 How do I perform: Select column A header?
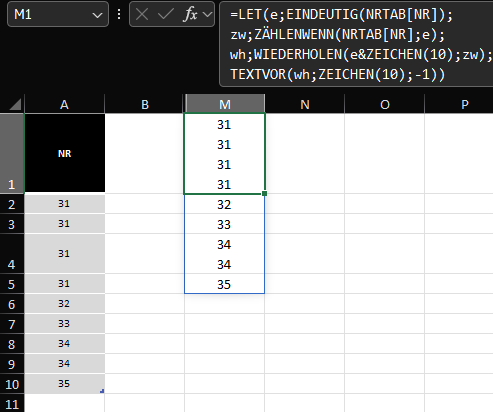click(x=64, y=105)
